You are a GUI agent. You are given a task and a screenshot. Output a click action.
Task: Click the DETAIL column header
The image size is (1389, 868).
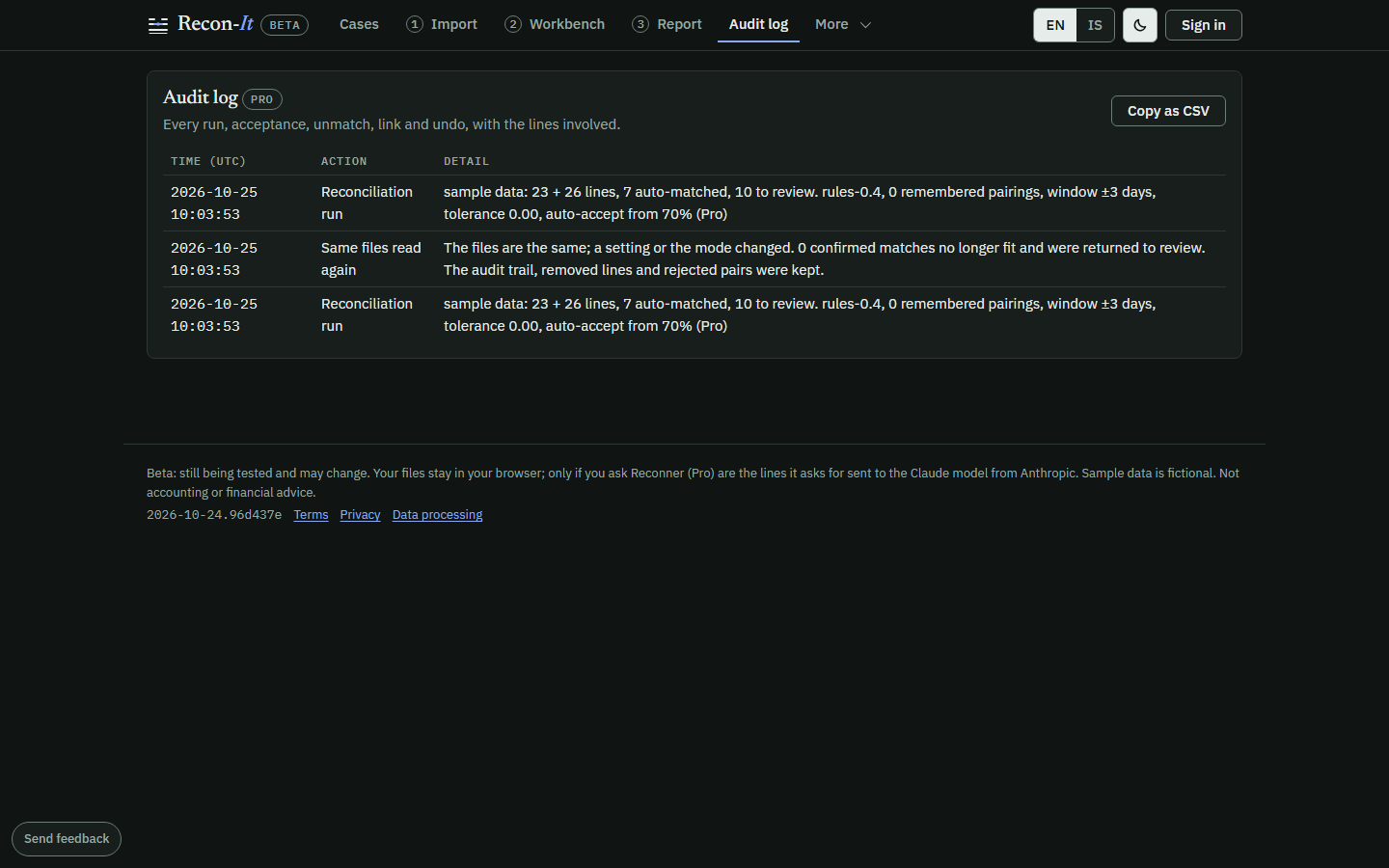467,161
